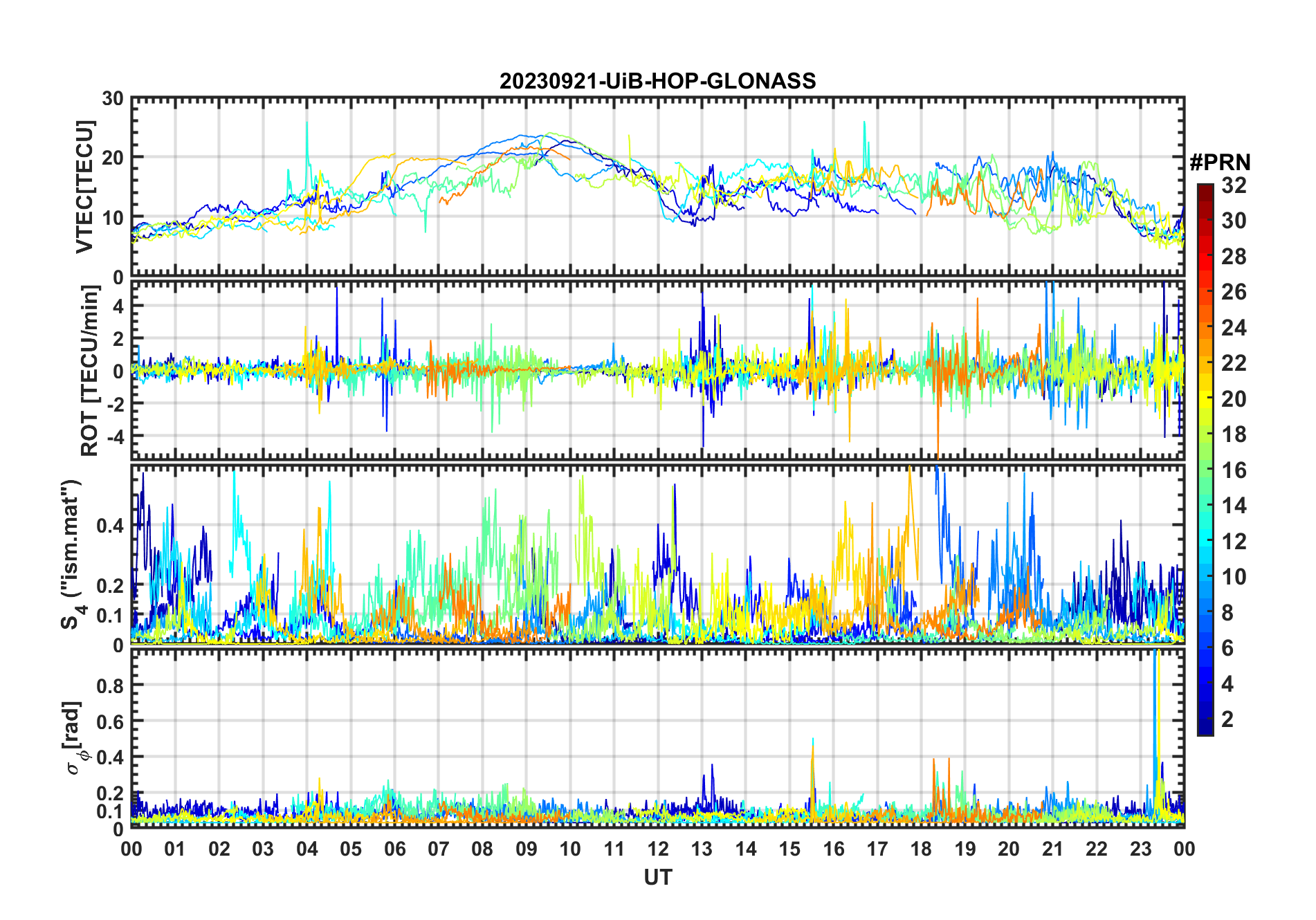This screenshot has width=1316, height=920.
Task: Select the #PRN colorbar title
Action: pos(1220,163)
